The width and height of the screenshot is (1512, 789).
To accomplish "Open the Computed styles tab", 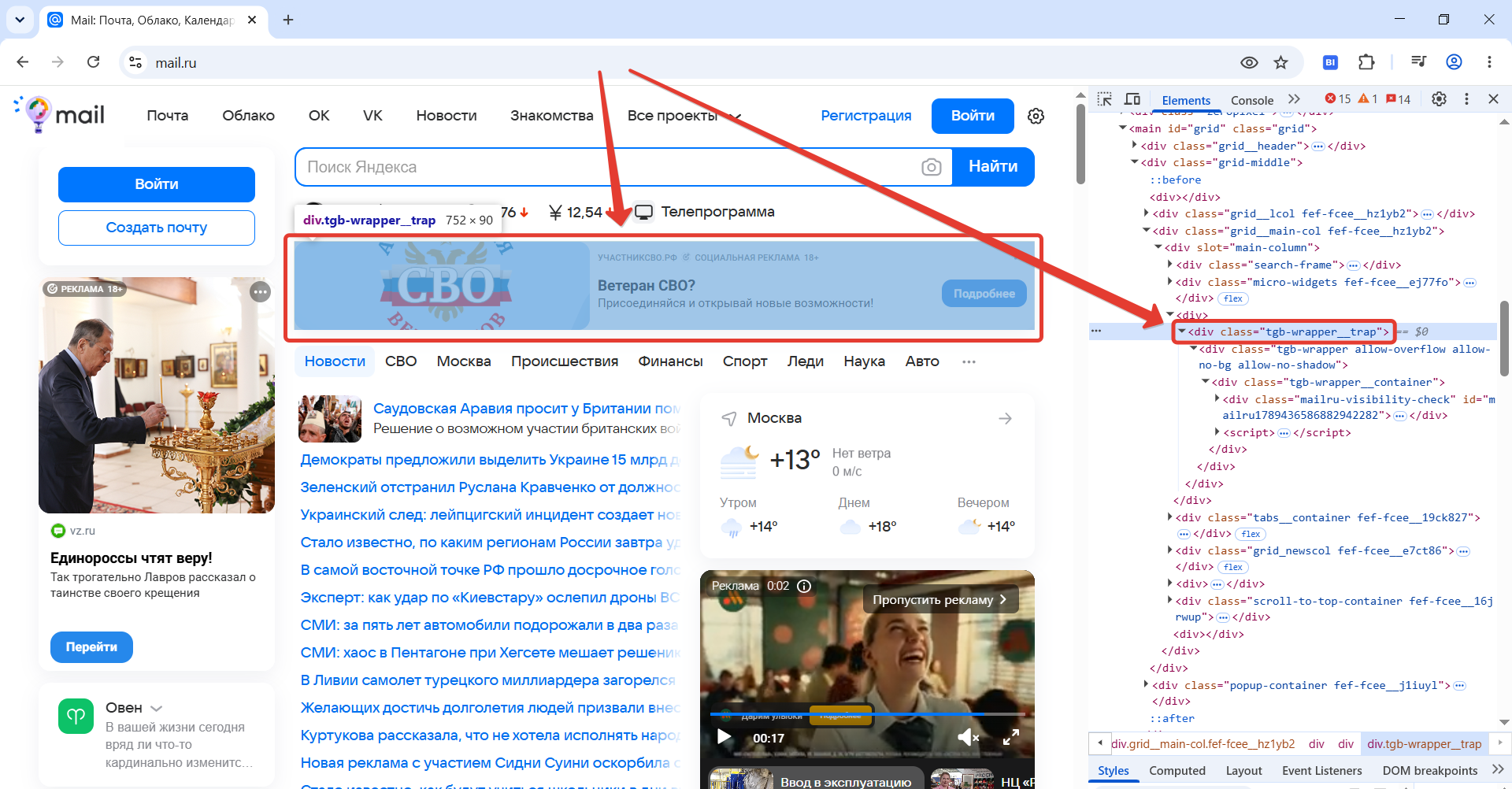I will click(x=1177, y=771).
